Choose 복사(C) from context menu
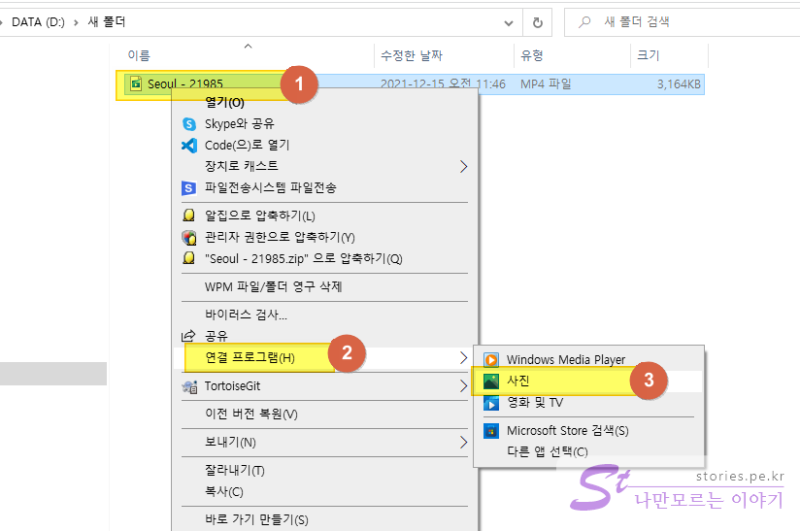This screenshot has width=800, height=531. [x=324, y=492]
